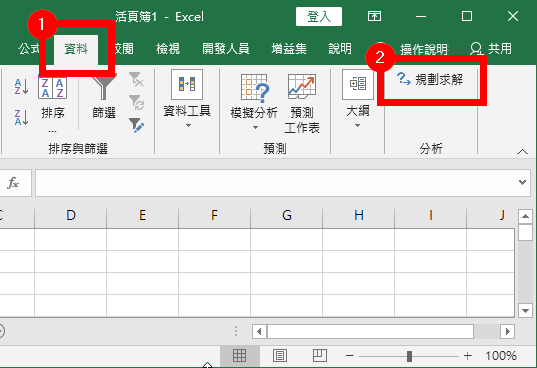Open the Help (說明) tab

340,49
